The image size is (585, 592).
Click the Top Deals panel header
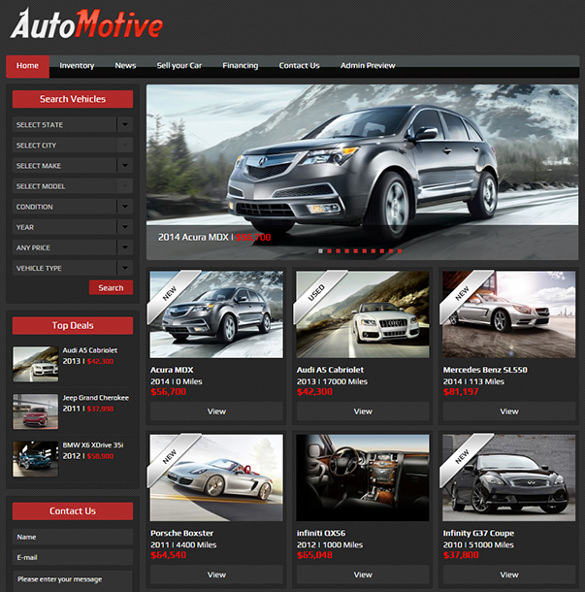pos(73,325)
